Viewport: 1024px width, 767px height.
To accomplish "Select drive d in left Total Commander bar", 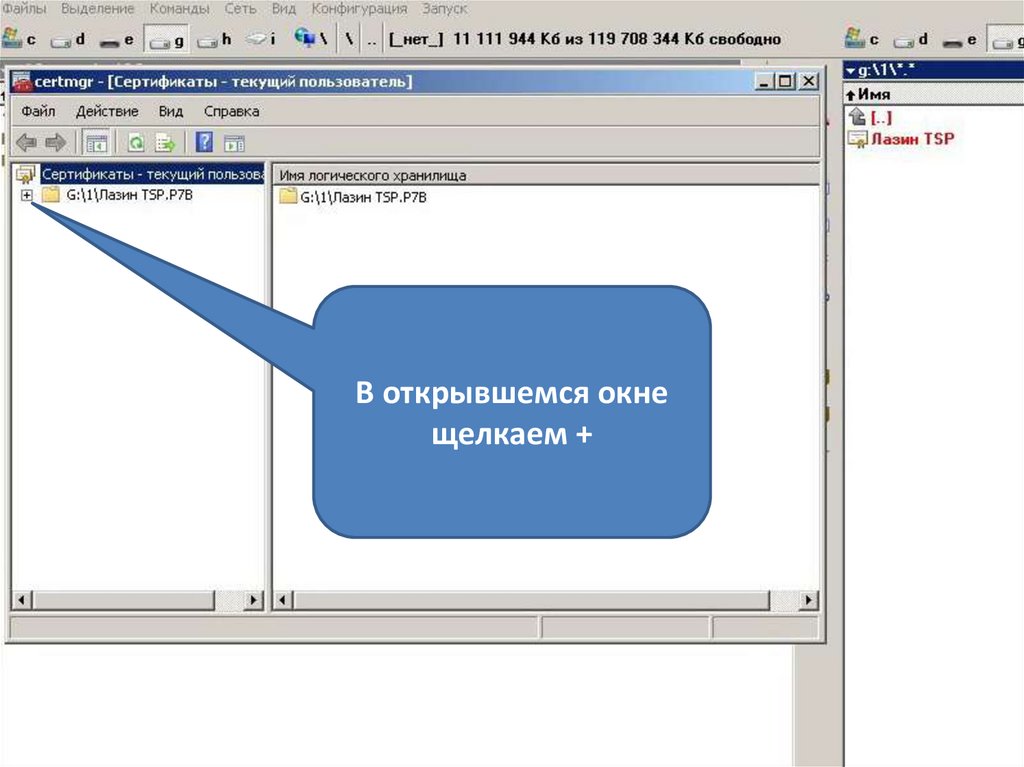I will (x=68, y=39).
